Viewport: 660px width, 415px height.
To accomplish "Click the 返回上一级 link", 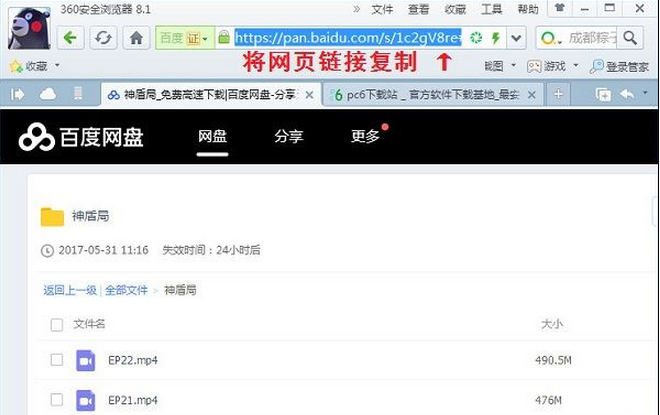I will click(x=70, y=290).
